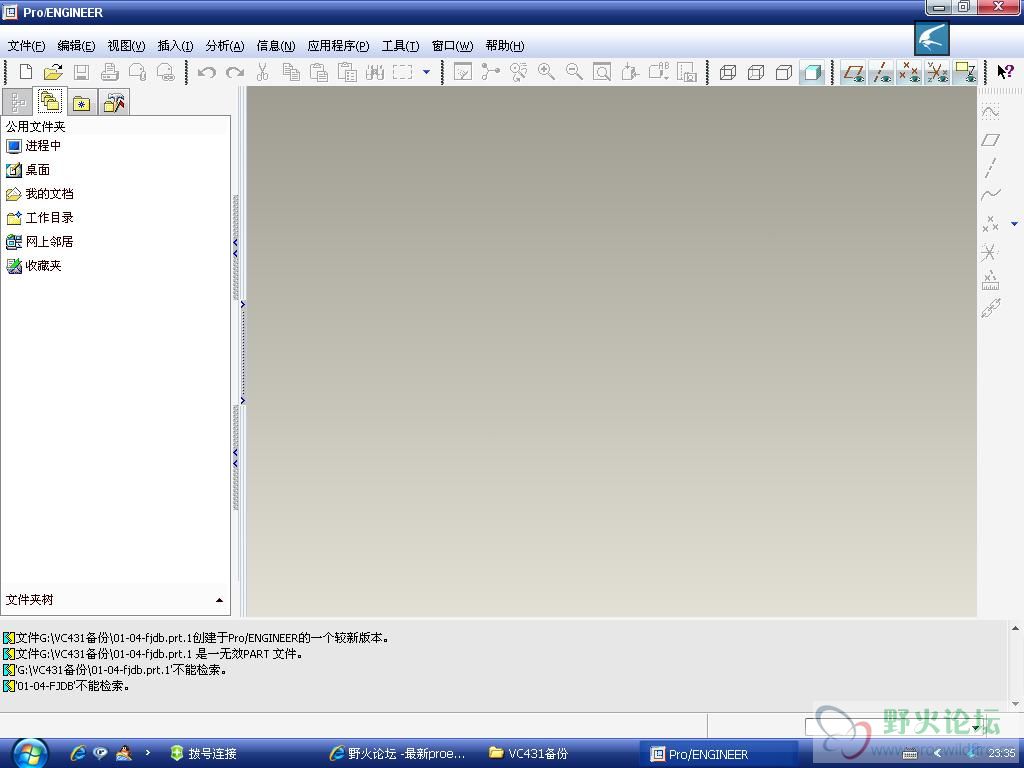
Task: Click the Print icon in the toolbar
Action: 110,72
